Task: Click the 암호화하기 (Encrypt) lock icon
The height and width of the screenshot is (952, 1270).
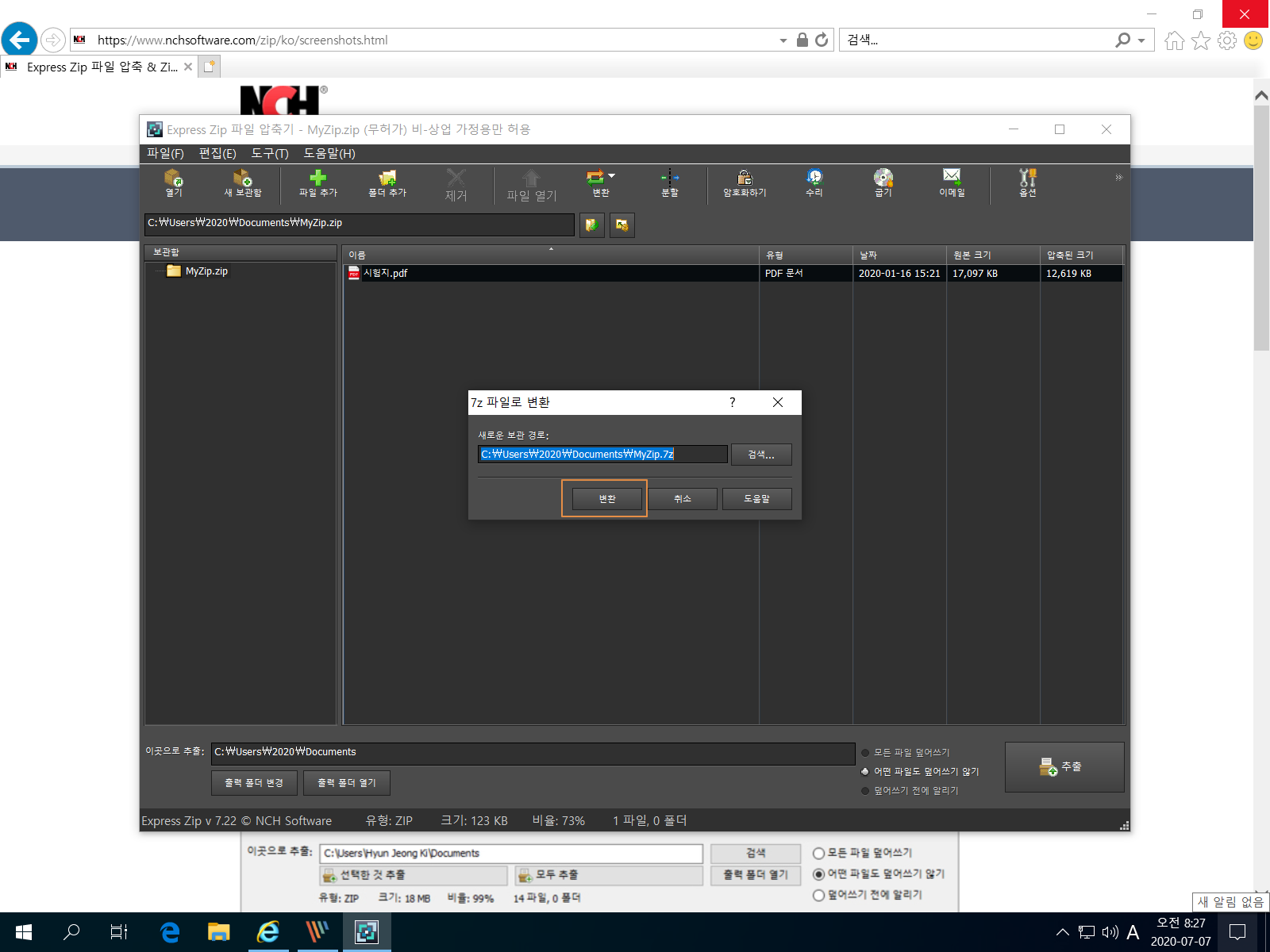Action: (x=745, y=183)
